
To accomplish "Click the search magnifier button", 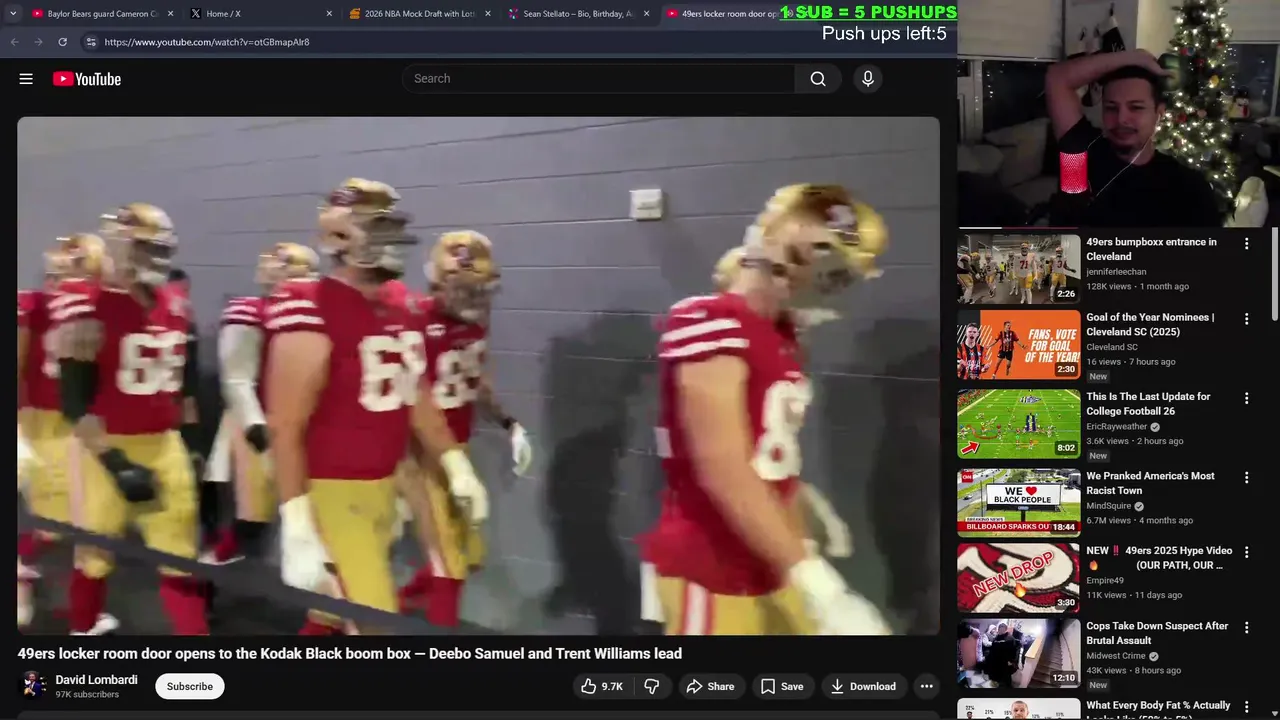I will pyautogui.click(x=818, y=79).
